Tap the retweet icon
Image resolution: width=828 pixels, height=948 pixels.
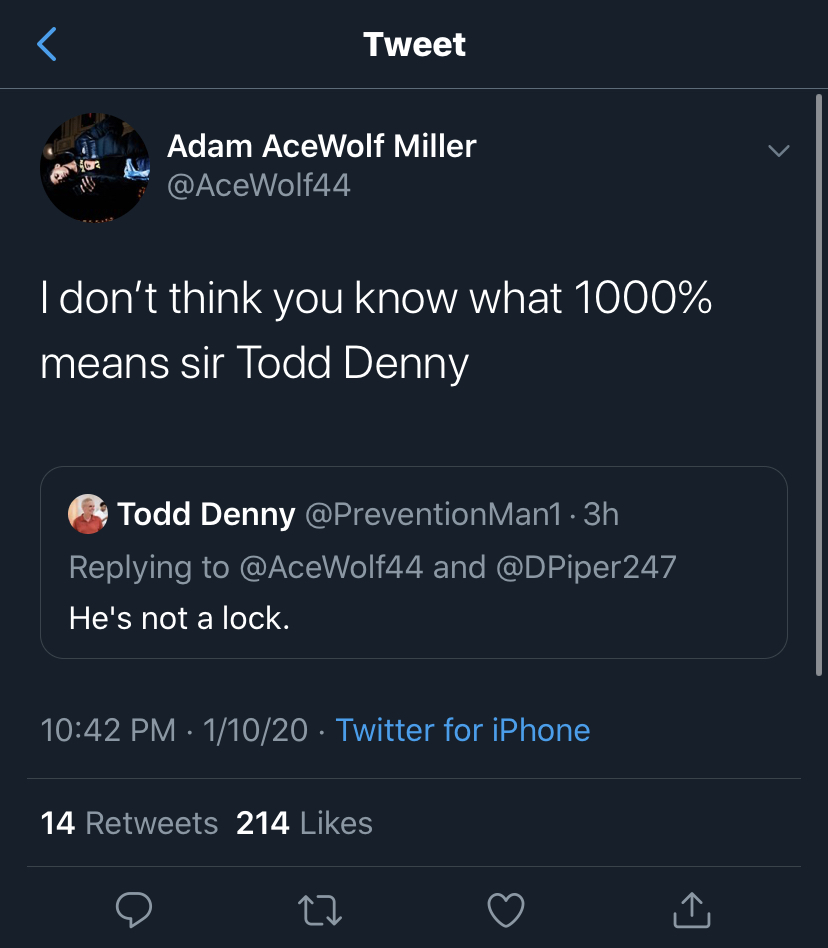click(320, 908)
